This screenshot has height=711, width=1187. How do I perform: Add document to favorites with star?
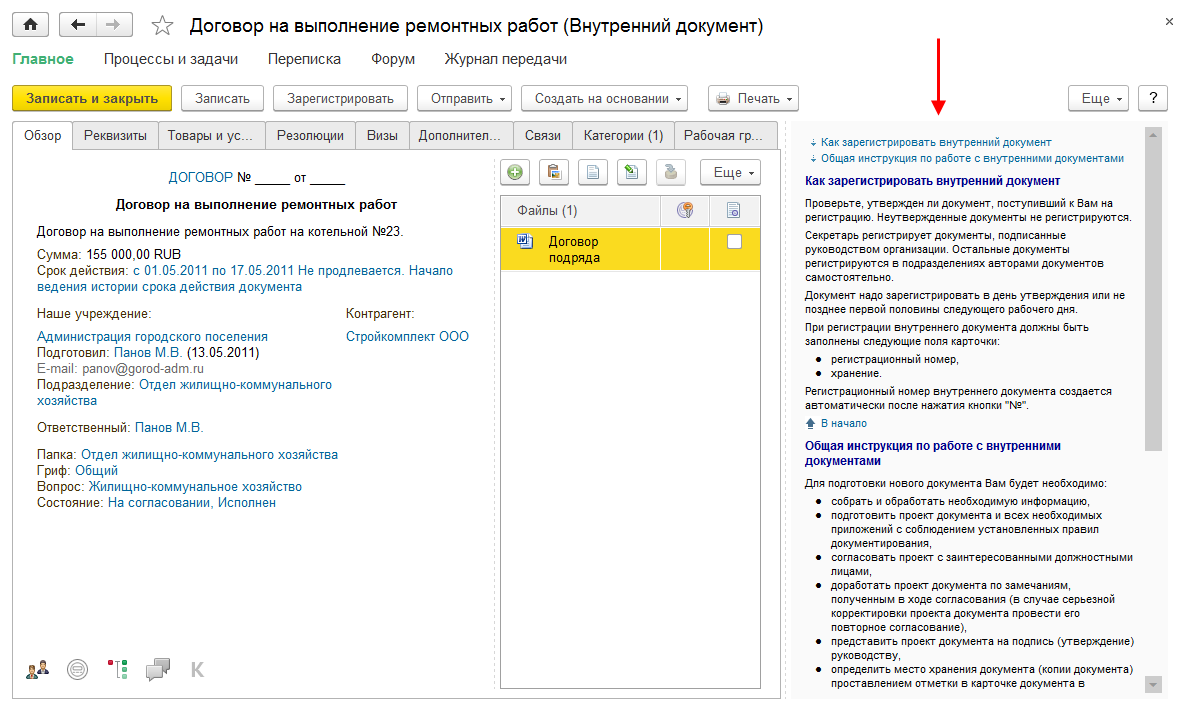pyautogui.click(x=162, y=26)
